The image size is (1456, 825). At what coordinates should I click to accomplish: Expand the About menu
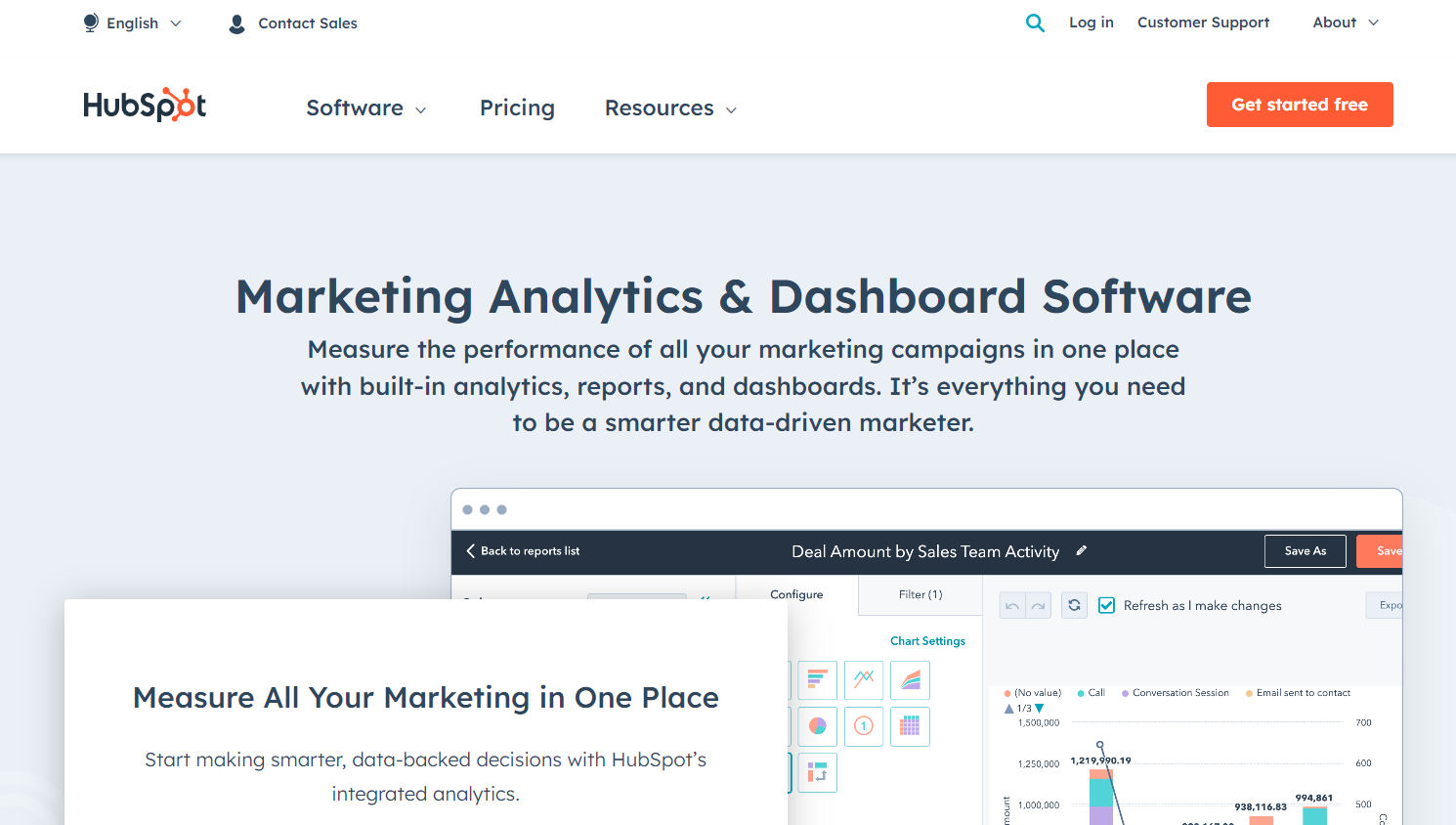1346,22
